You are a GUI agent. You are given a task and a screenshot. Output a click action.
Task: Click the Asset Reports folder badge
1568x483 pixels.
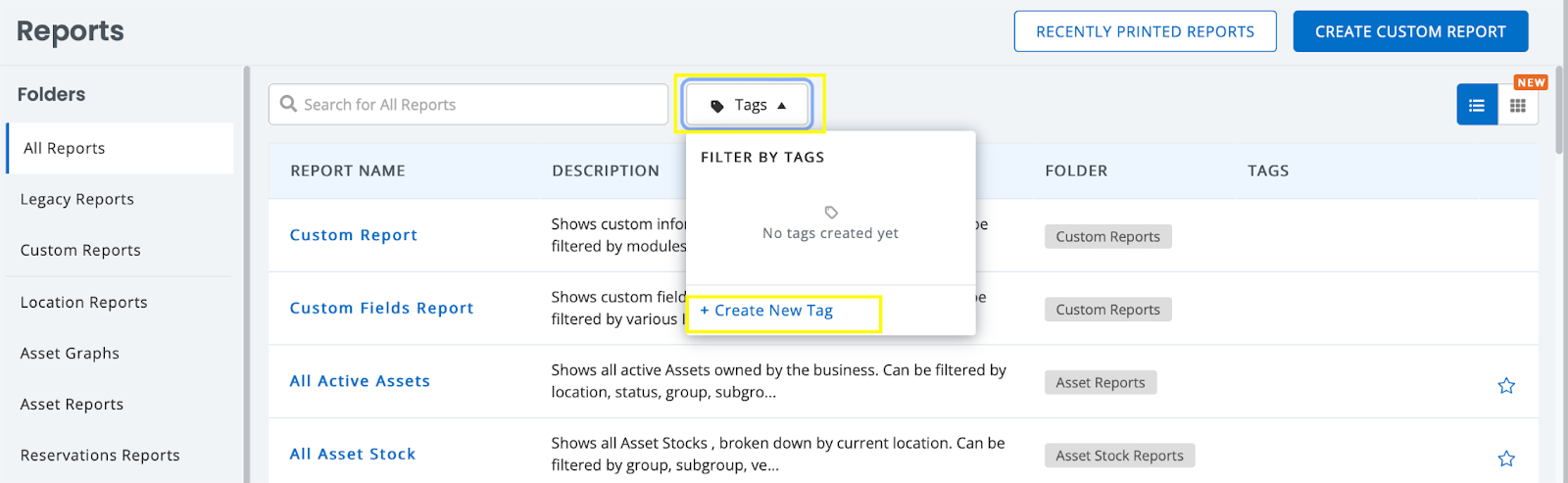point(1101,382)
